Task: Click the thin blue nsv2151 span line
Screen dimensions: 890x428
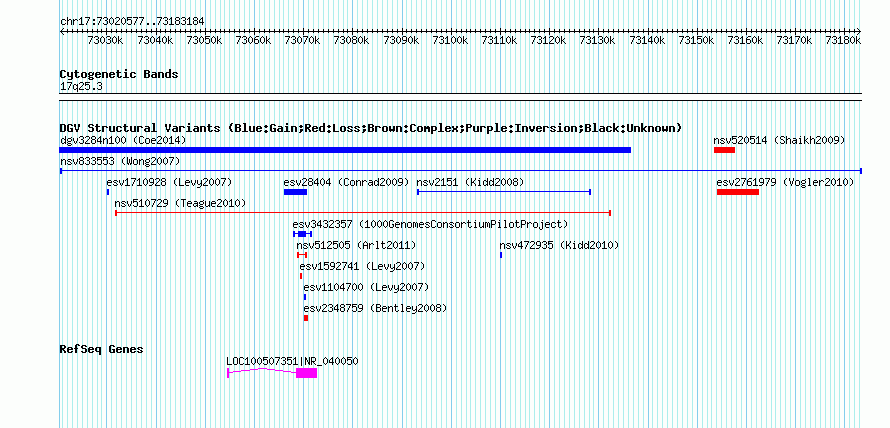Action: (x=504, y=192)
